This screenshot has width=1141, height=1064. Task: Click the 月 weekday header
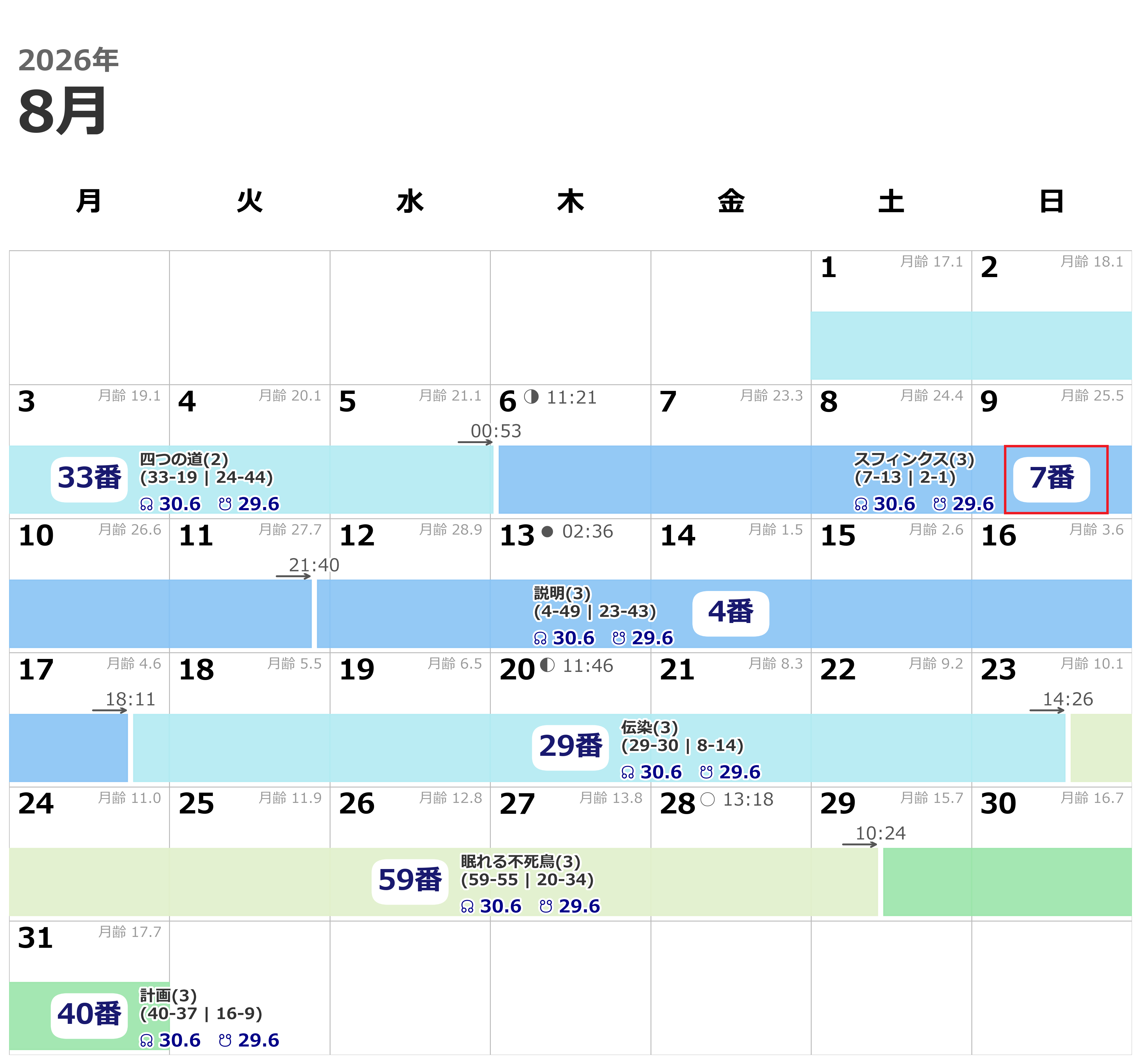89,201
